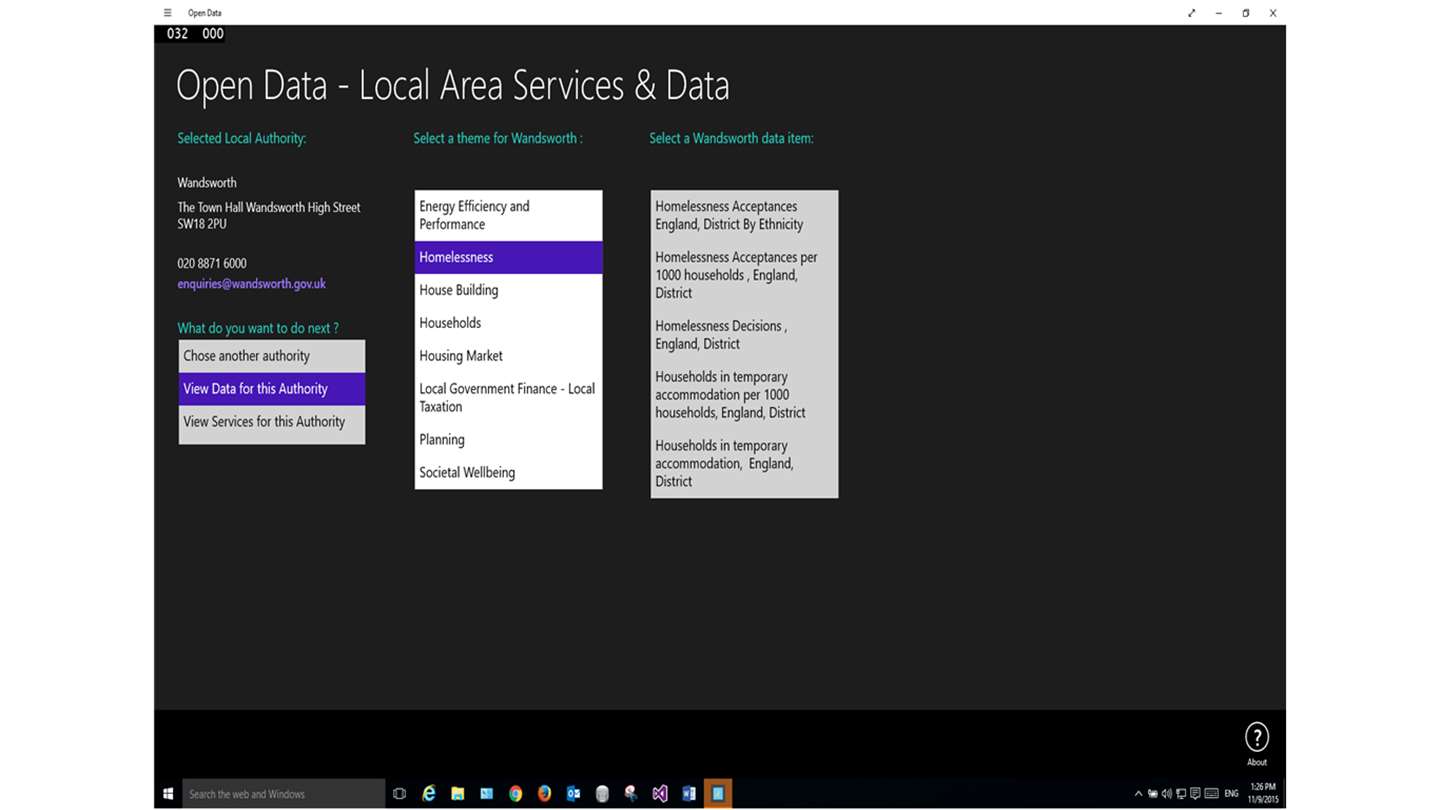Viewport: 1440px width, 810px height.
Task: Select Homelessness Acceptances District By Ethnicity item
Action: [x=744, y=215]
